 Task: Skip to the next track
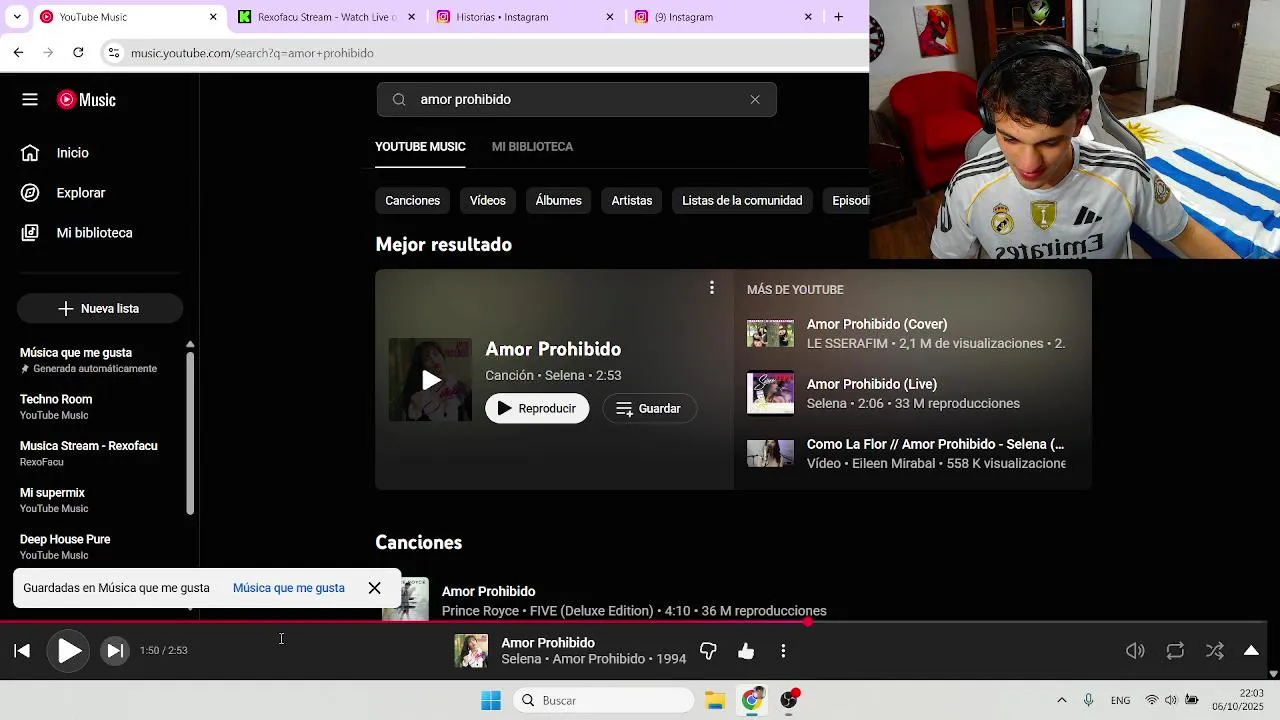click(x=115, y=651)
